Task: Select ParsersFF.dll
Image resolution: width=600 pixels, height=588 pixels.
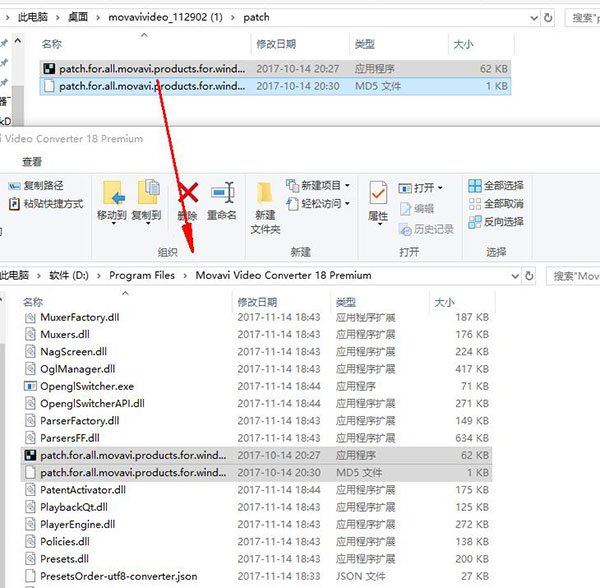Action: 256,438
